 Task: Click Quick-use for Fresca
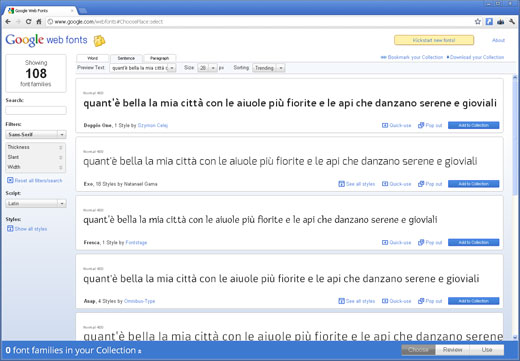tap(396, 242)
